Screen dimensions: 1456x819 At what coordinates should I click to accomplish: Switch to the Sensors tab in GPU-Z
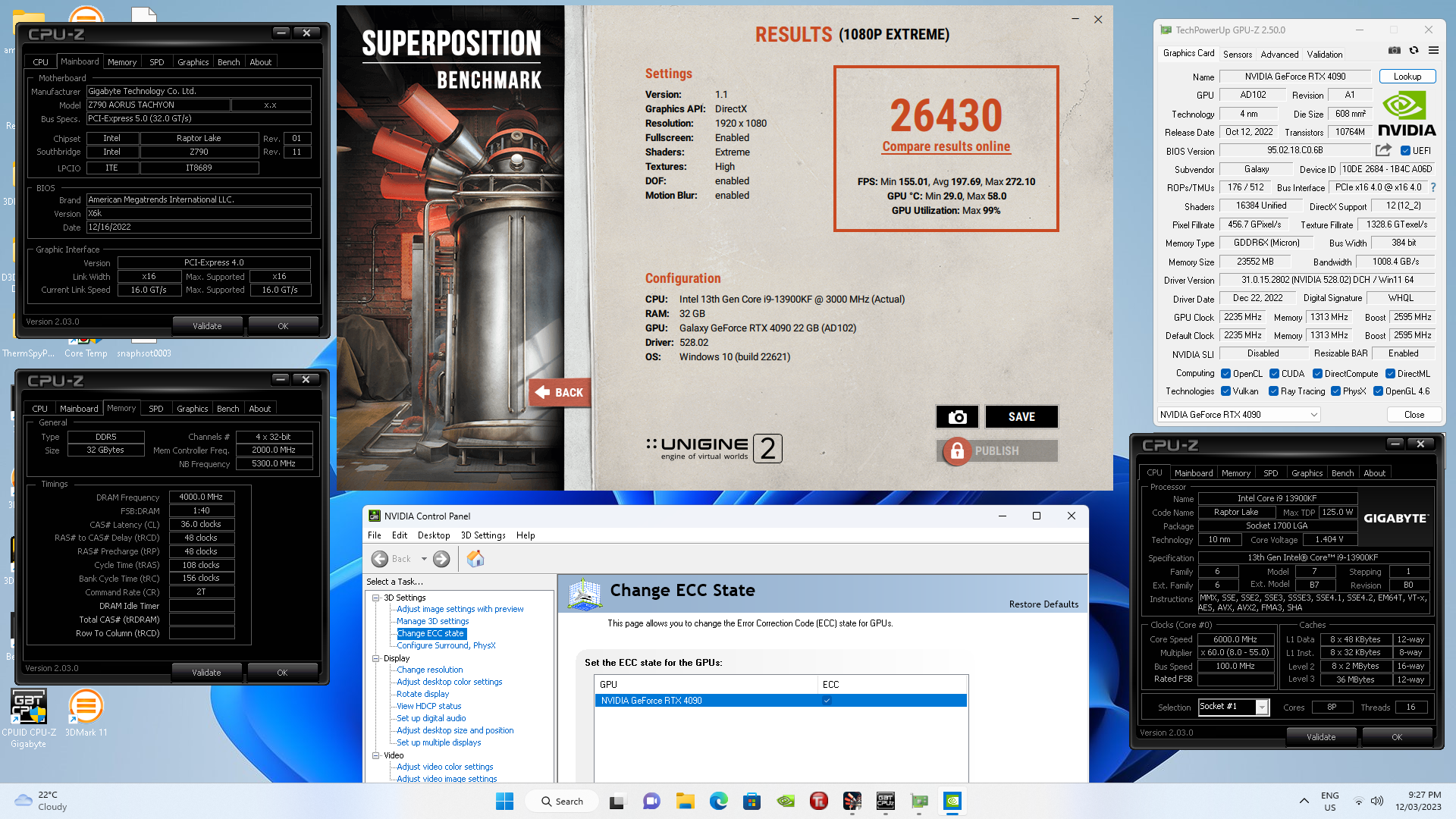point(1238,54)
